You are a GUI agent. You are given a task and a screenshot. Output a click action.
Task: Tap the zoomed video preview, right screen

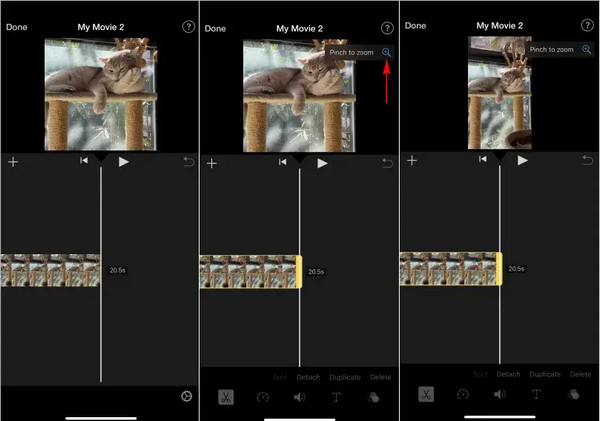(x=500, y=93)
